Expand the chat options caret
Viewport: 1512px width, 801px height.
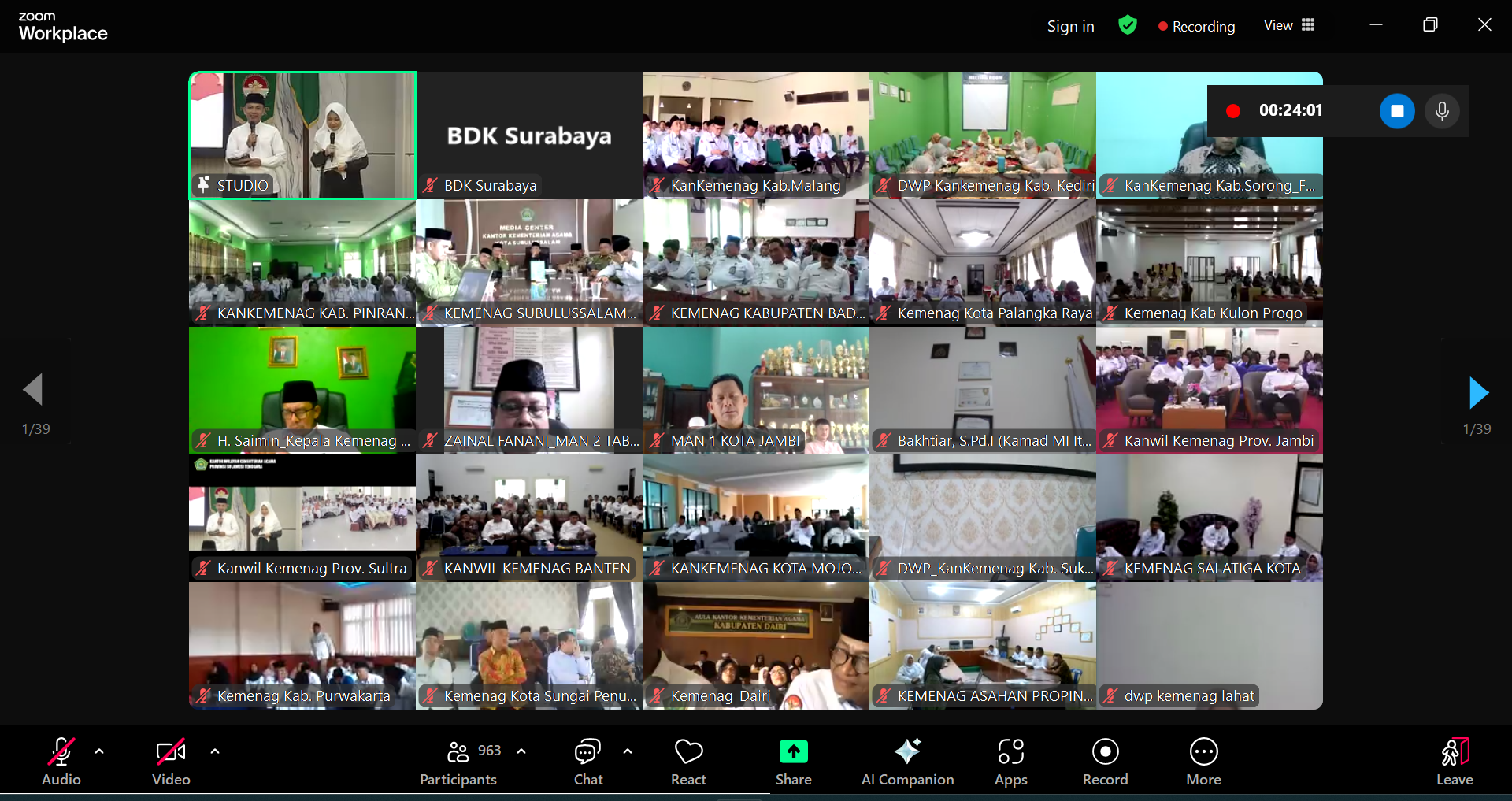click(x=628, y=751)
